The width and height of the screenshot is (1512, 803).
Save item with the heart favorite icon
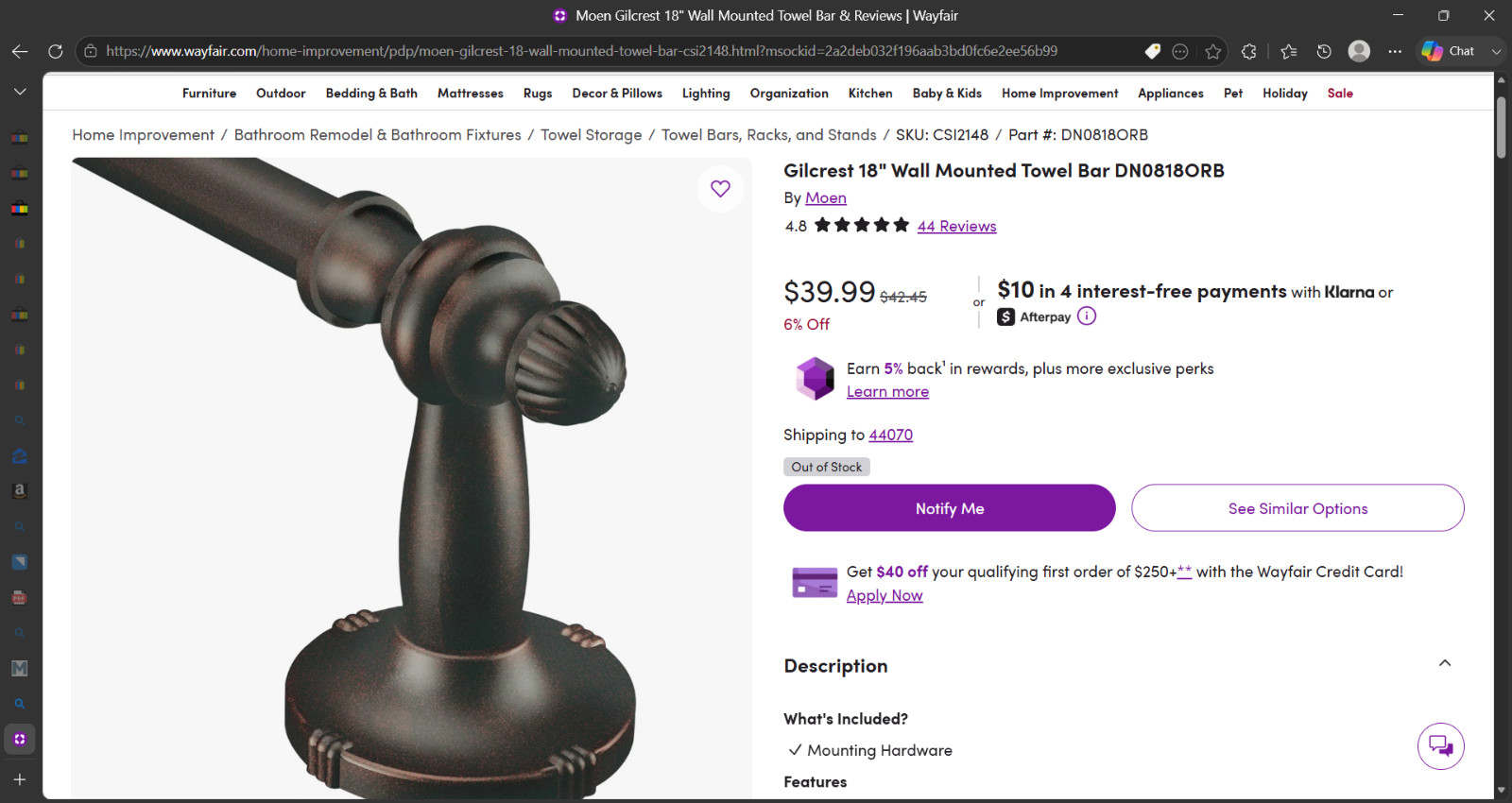coord(720,189)
